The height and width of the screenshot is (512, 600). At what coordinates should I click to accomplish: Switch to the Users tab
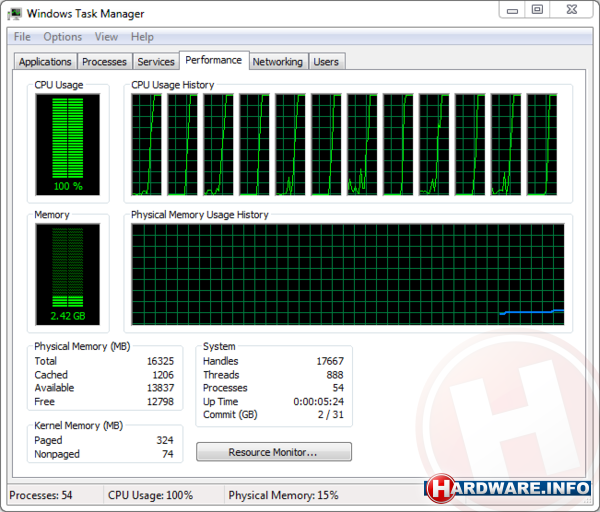pyautogui.click(x=326, y=62)
